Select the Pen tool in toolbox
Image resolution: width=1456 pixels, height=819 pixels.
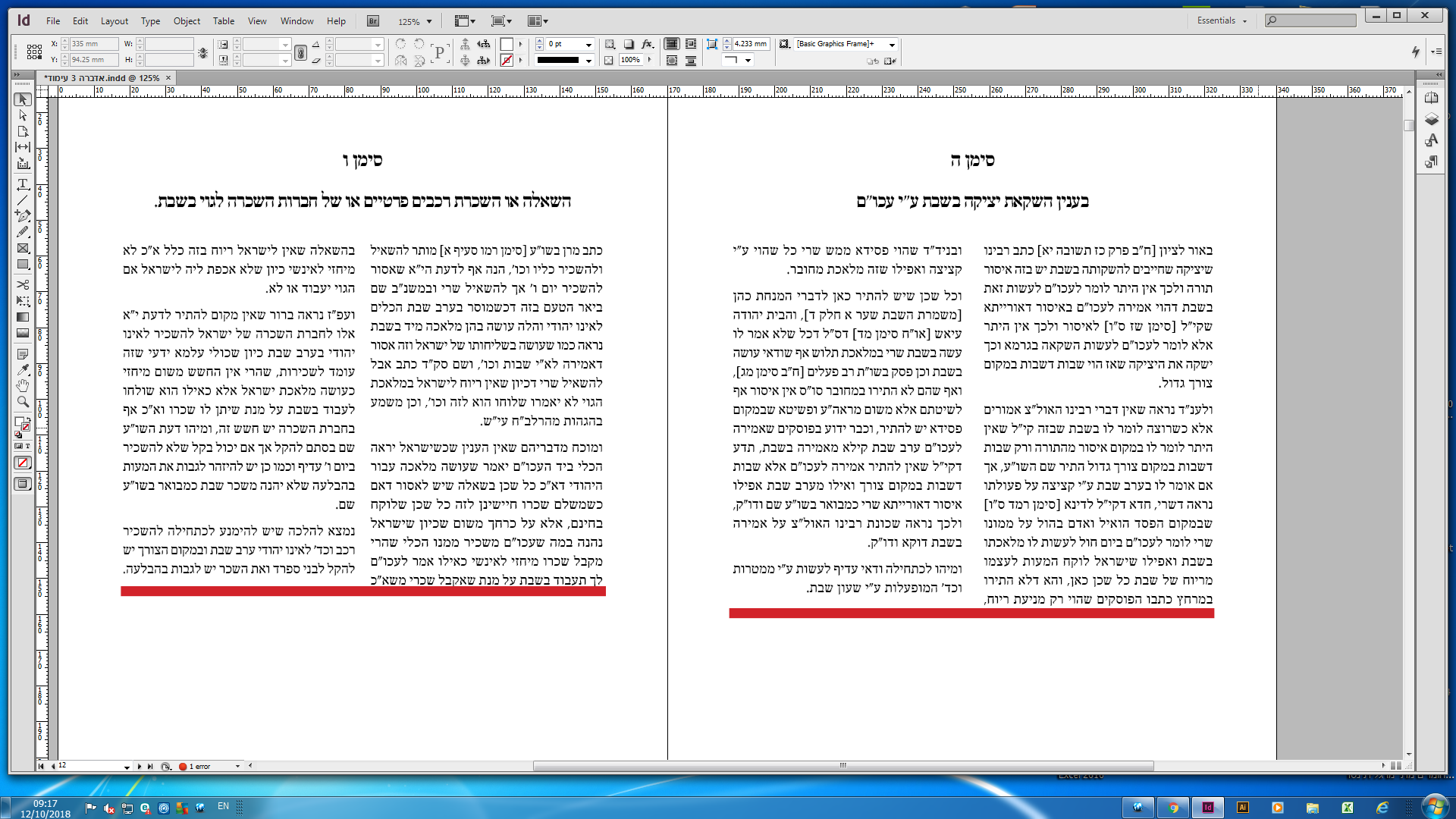pos(23,216)
